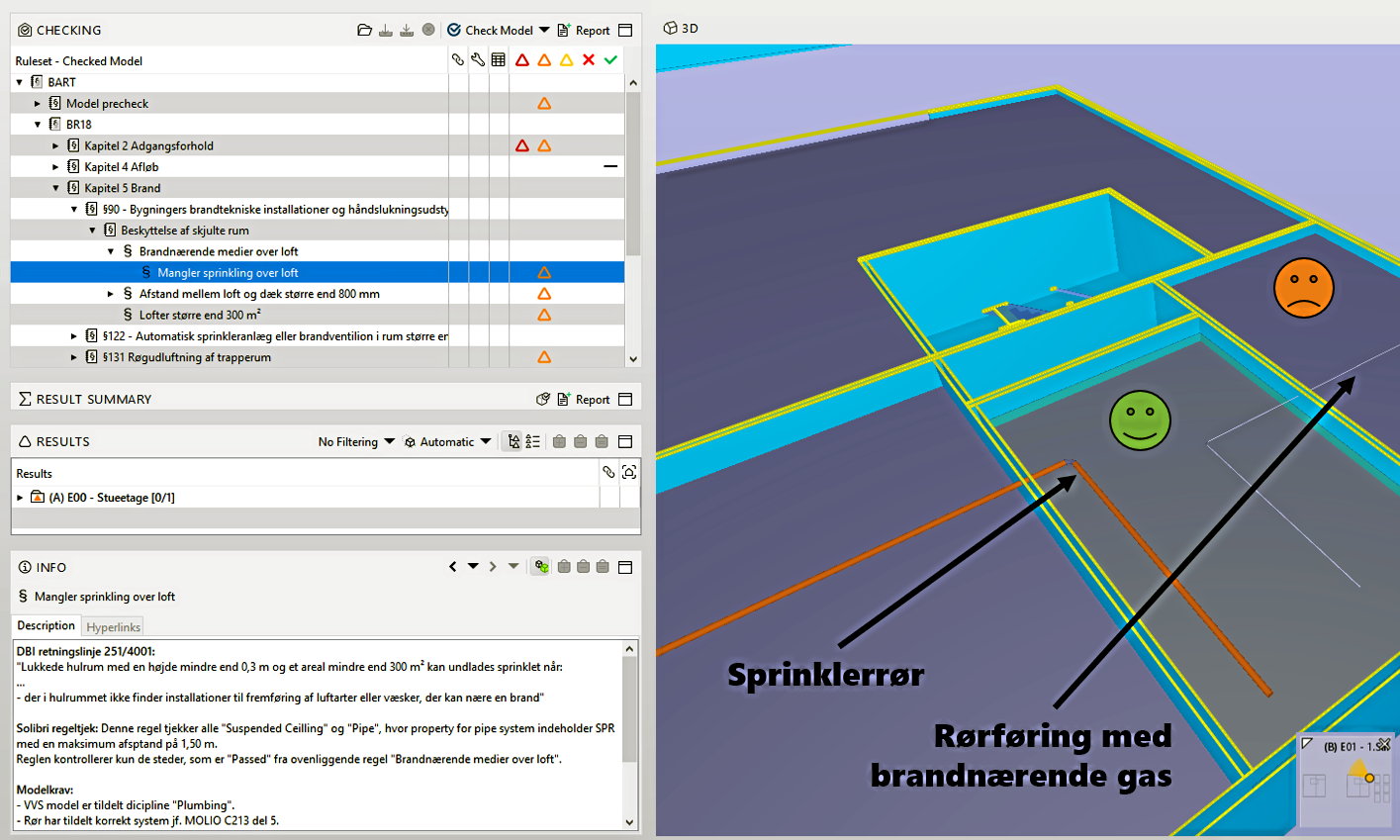1400x840 pixels.
Task: Select Brandnærende medier over loft row
Action: (318, 251)
